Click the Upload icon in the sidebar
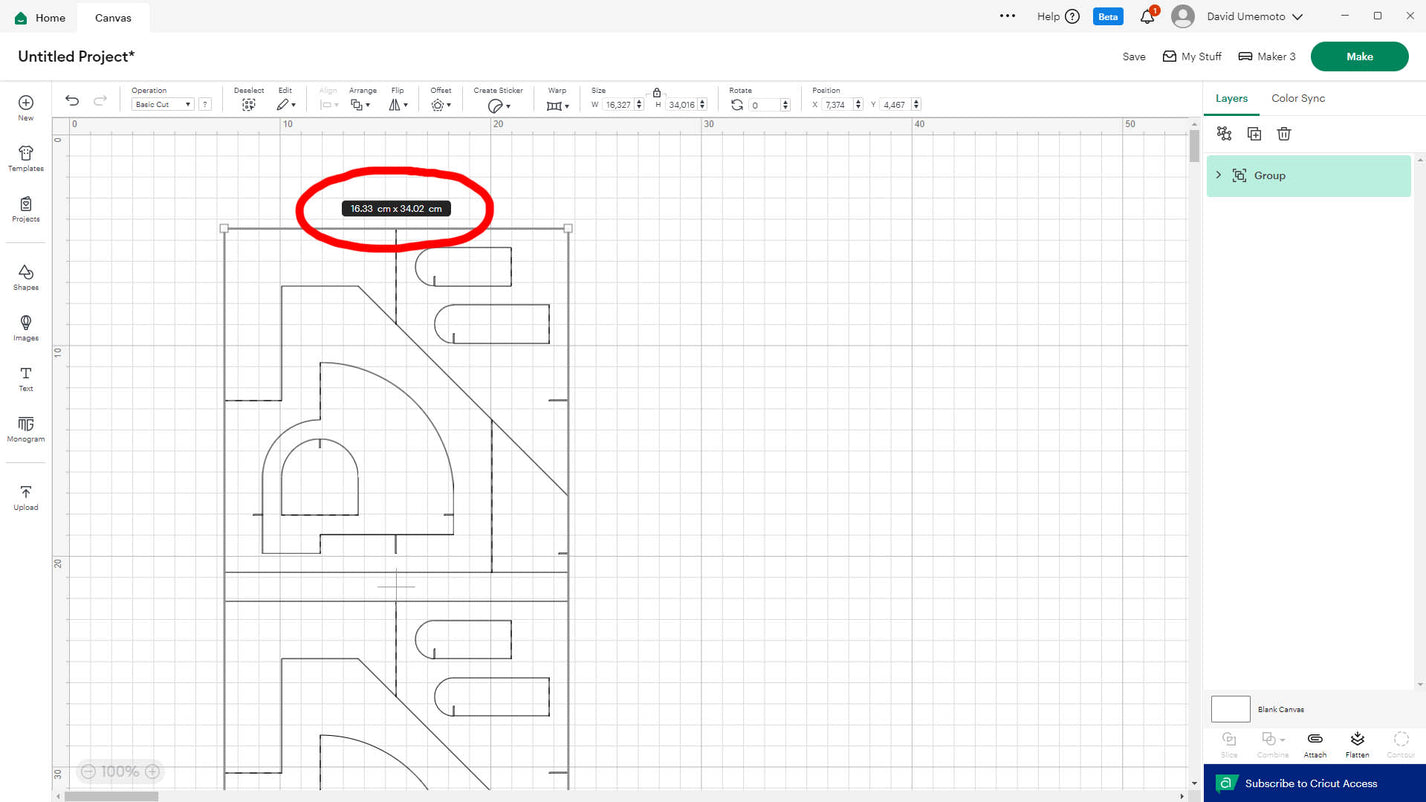Image resolution: width=1426 pixels, height=802 pixels. coord(26,496)
